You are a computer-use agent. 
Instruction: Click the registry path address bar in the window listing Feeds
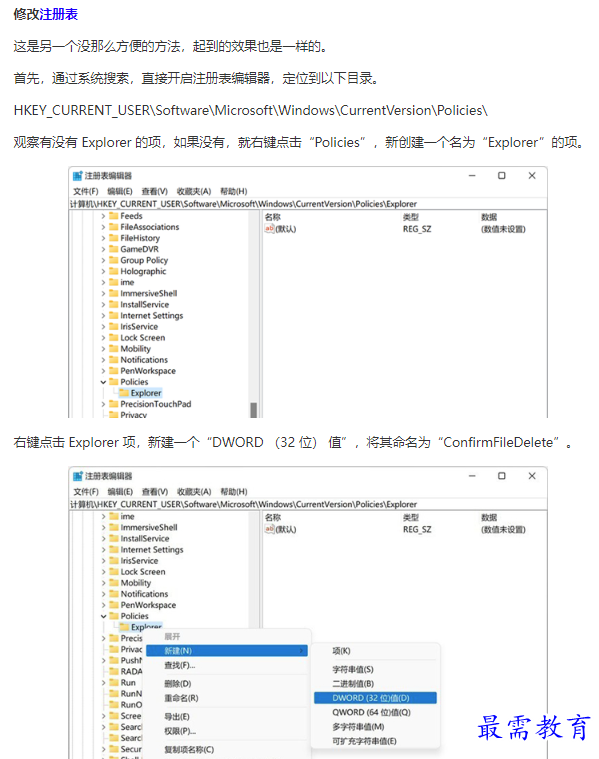point(308,204)
